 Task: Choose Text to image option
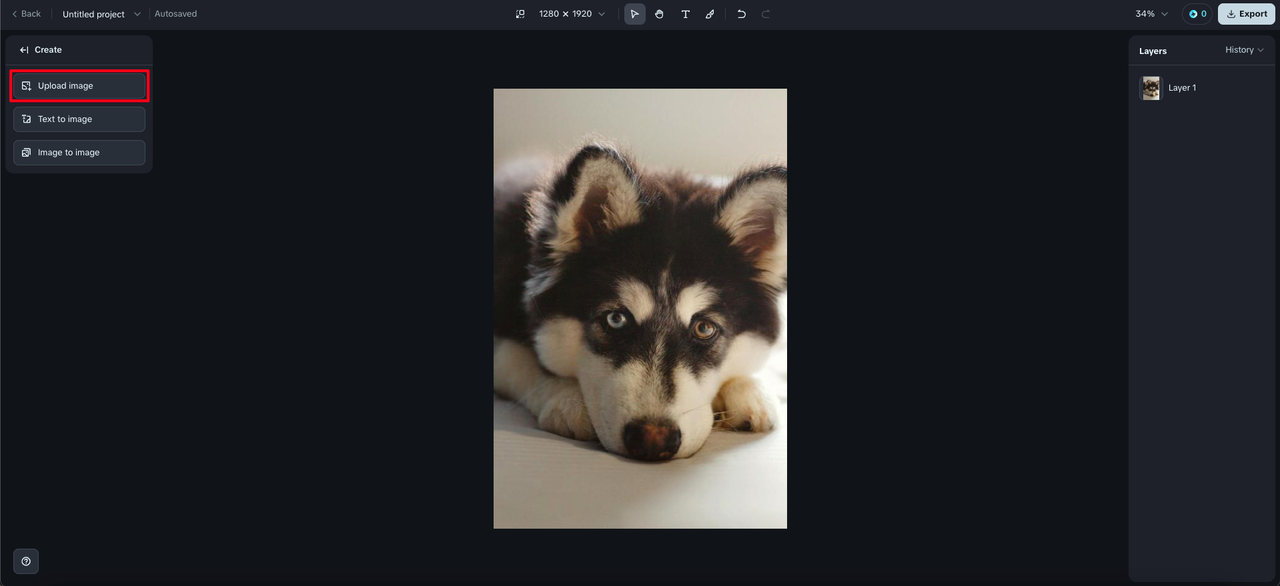tap(79, 119)
